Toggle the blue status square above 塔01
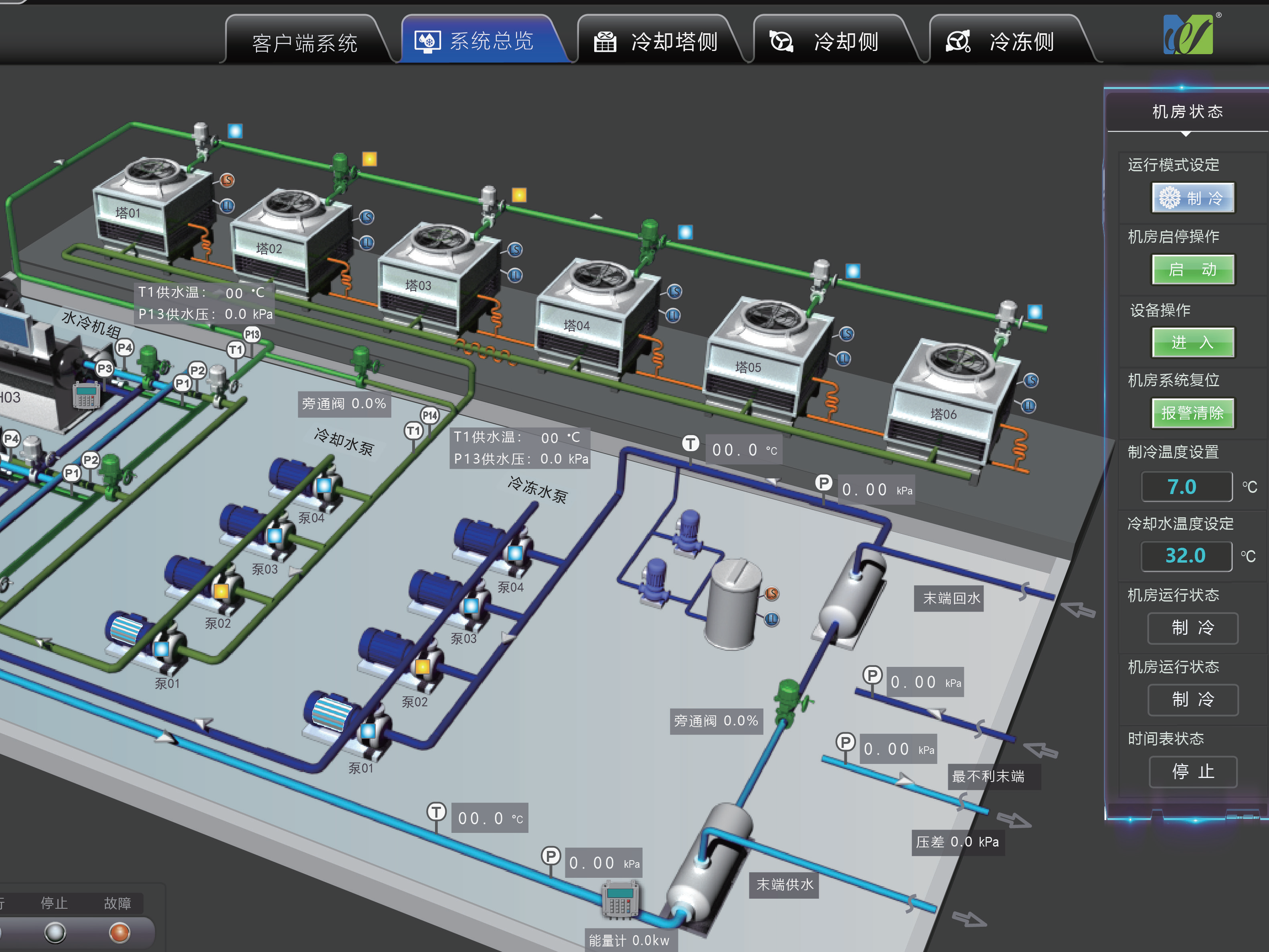 coord(235,132)
